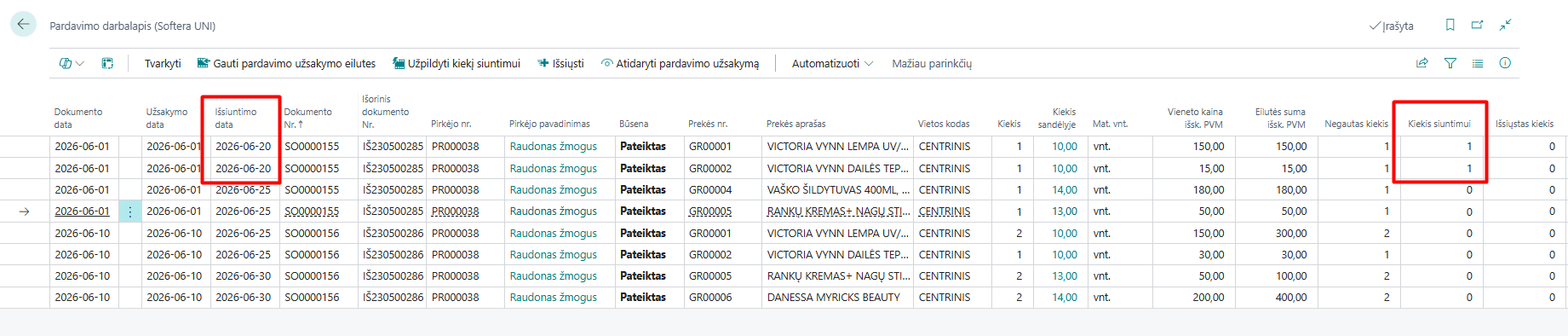Select item description VAŠKO ŠILDYTUVAS 400ML
Screen dimensions: 1568x336
click(x=838, y=189)
